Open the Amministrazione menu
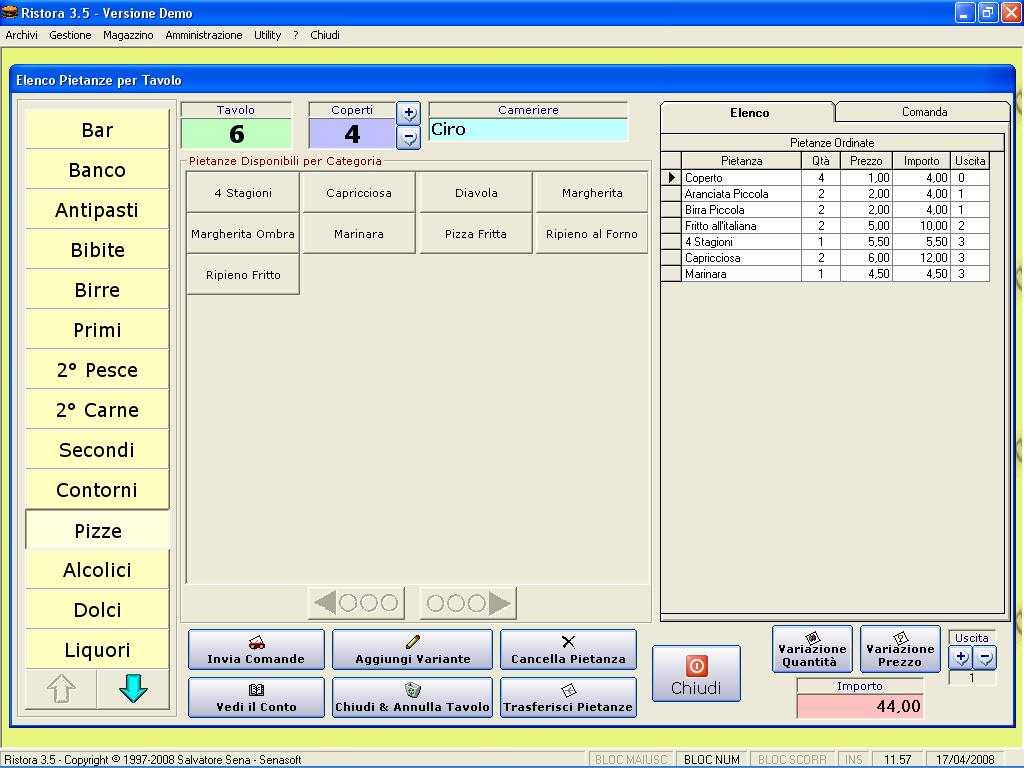The height and width of the screenshot is (768, 1024). point(204,35)
